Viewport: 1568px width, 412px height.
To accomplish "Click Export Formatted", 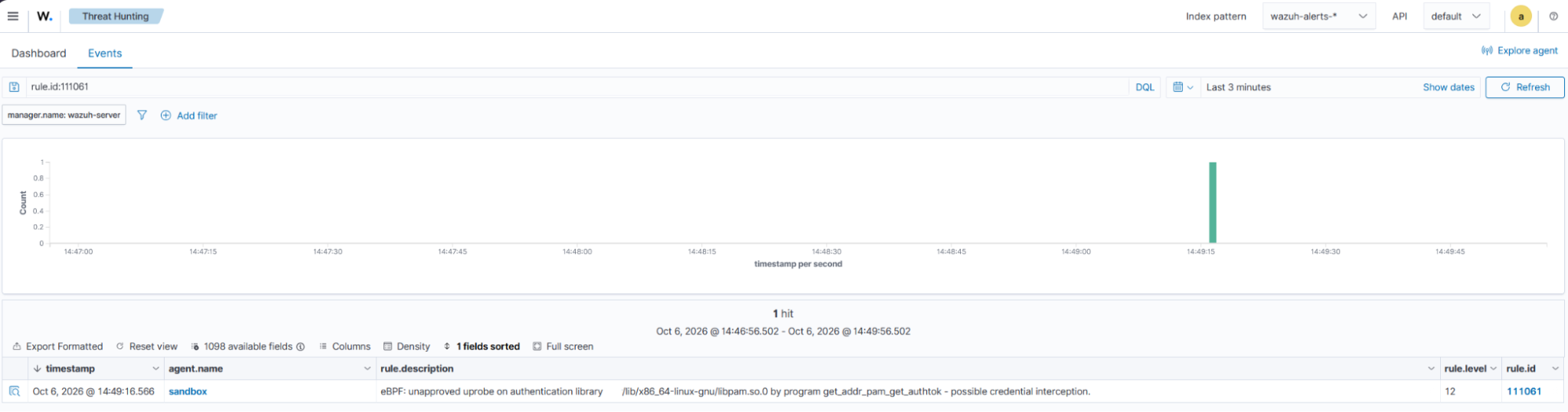I will tap(57, 346).
